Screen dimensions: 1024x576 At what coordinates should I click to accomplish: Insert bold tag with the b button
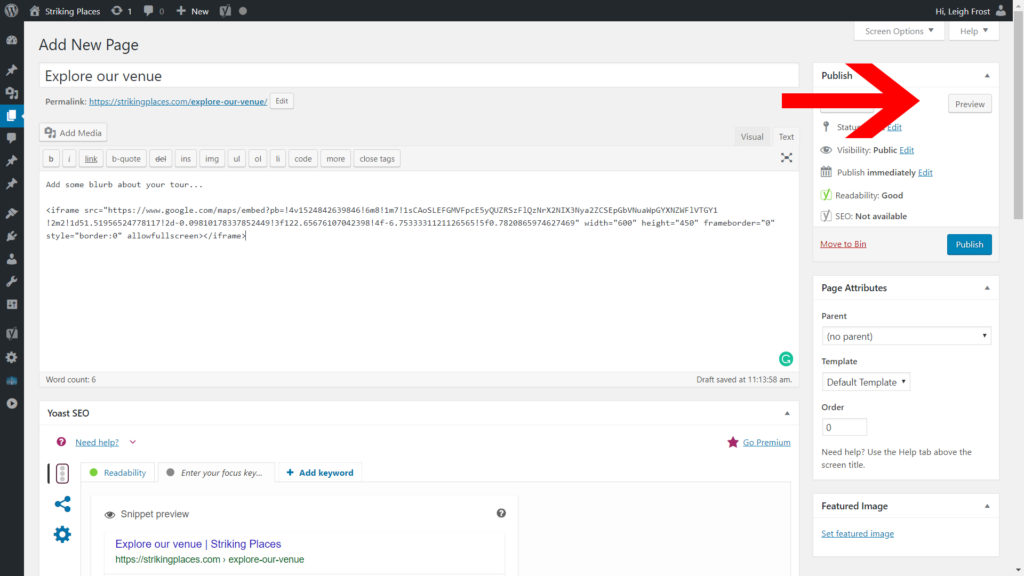click(x=51, y=159)
